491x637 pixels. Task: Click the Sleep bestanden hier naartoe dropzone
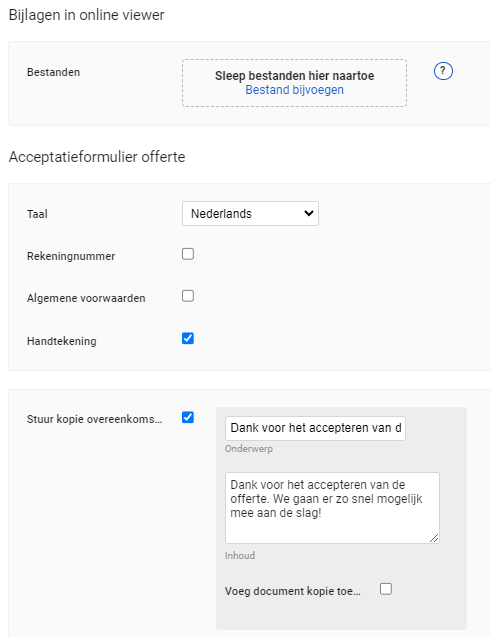(294, 83)
